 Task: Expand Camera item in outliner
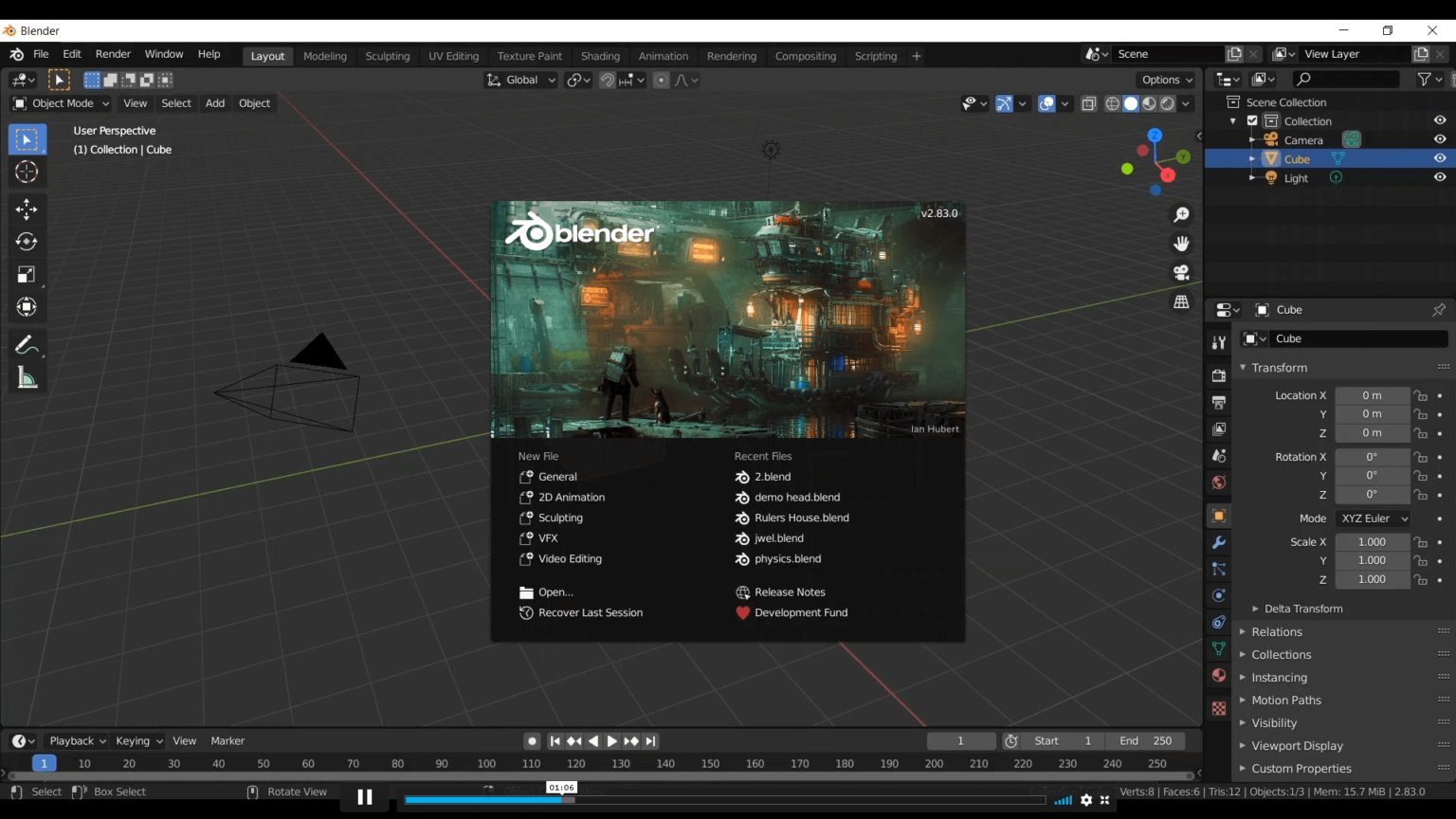(x=1252, y=140)
